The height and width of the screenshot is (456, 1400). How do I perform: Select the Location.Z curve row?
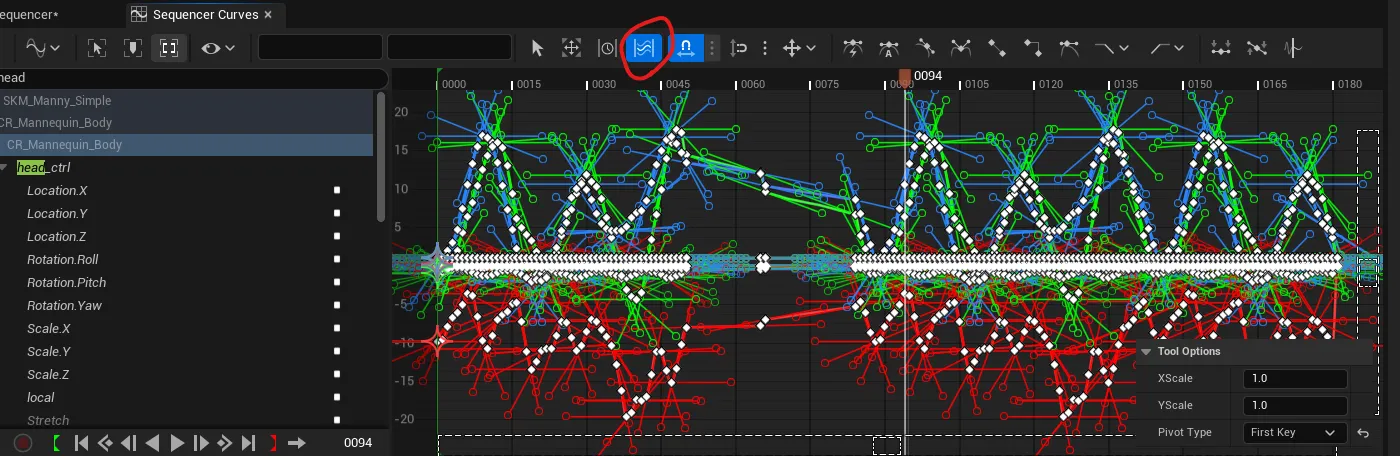point(186,236)
